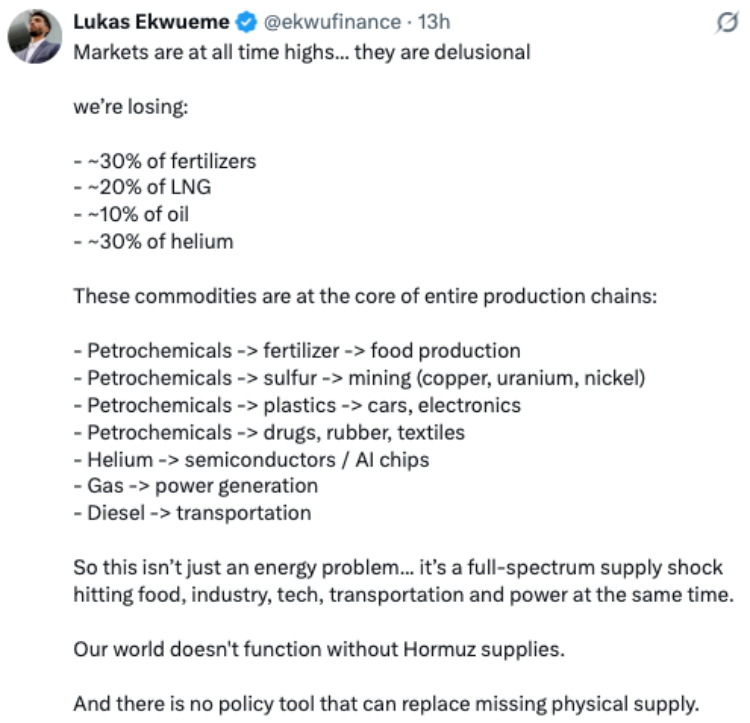
Task: Click the blue verified badge icon
Action: point(246,22)
